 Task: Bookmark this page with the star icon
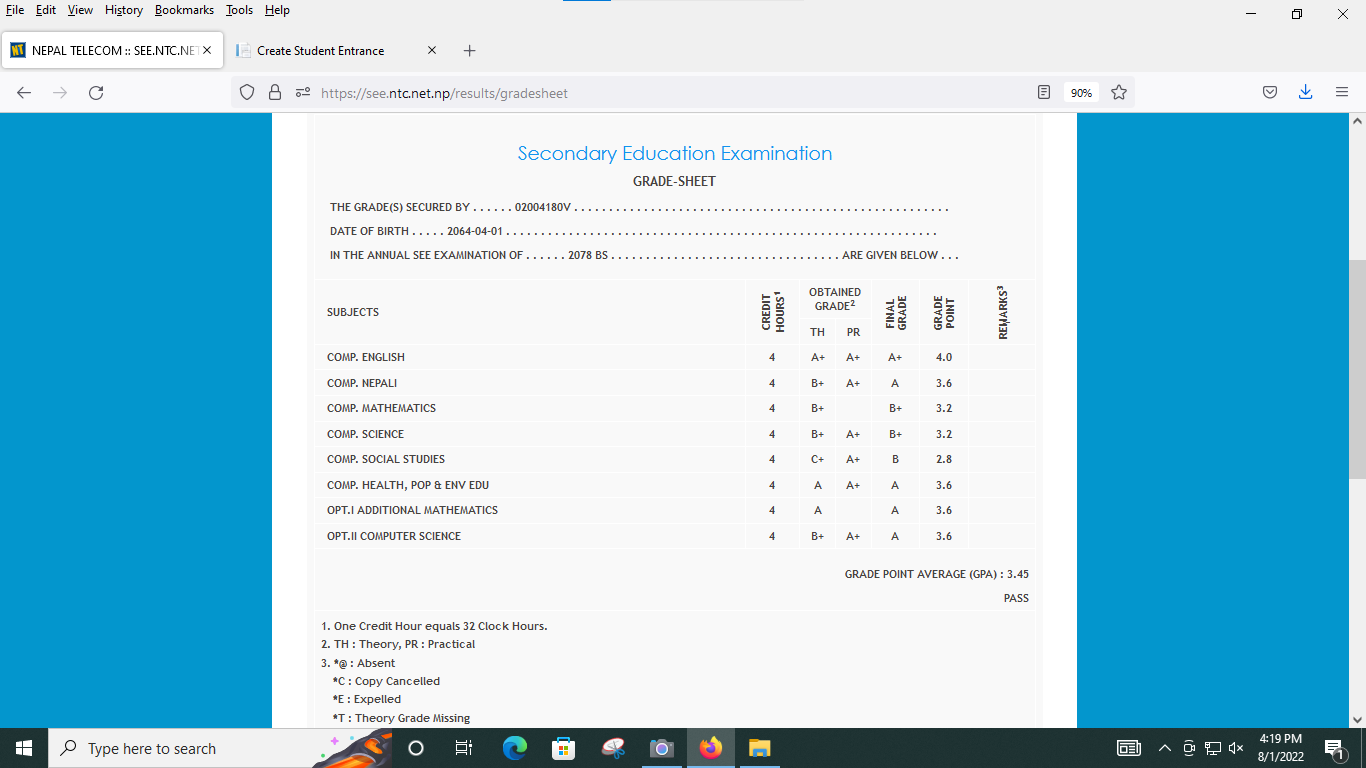coord(1119,93)
